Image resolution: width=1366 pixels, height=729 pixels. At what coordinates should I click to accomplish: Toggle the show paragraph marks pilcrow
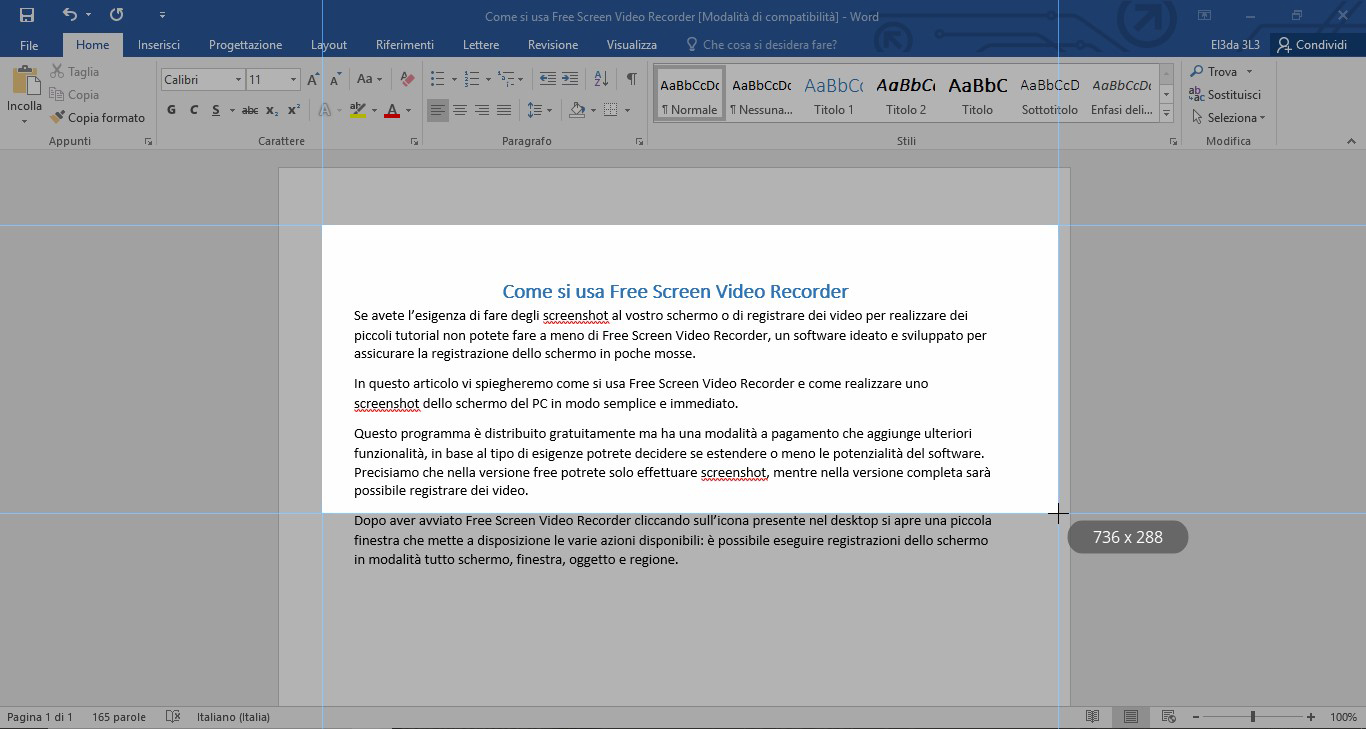[631, 79]
